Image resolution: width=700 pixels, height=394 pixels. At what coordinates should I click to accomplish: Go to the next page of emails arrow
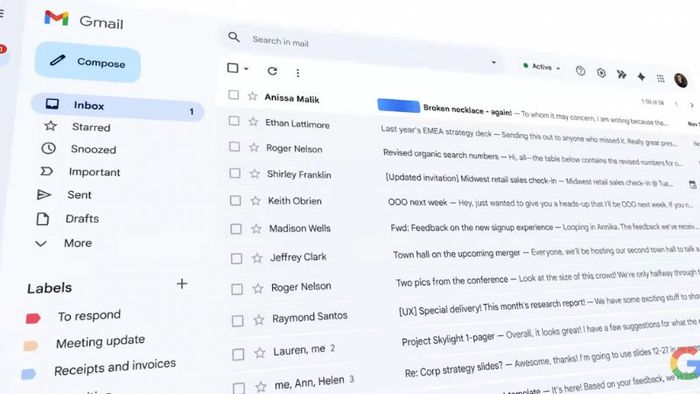692,105
